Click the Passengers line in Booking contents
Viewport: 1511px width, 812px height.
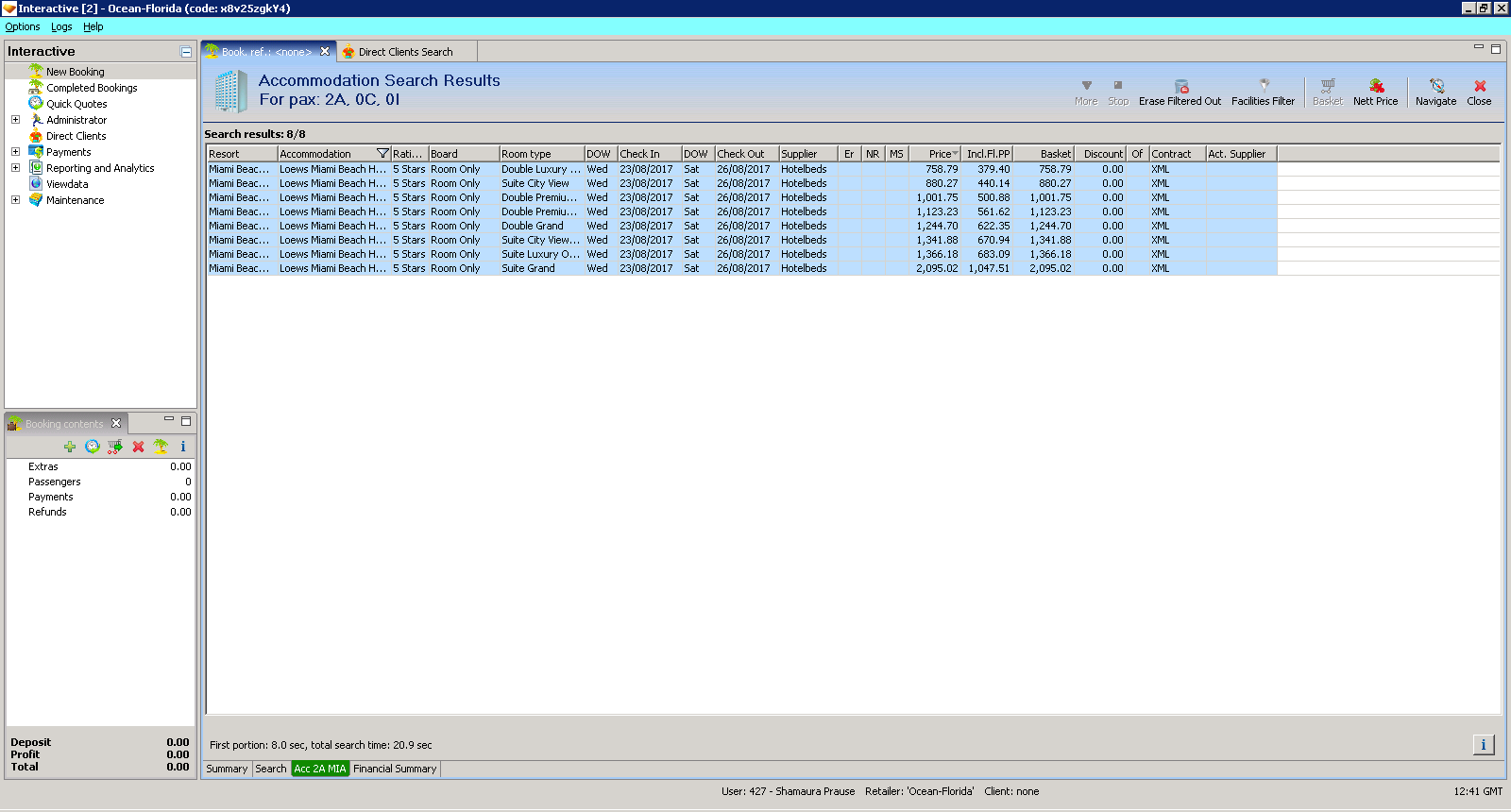pos(101,482)
